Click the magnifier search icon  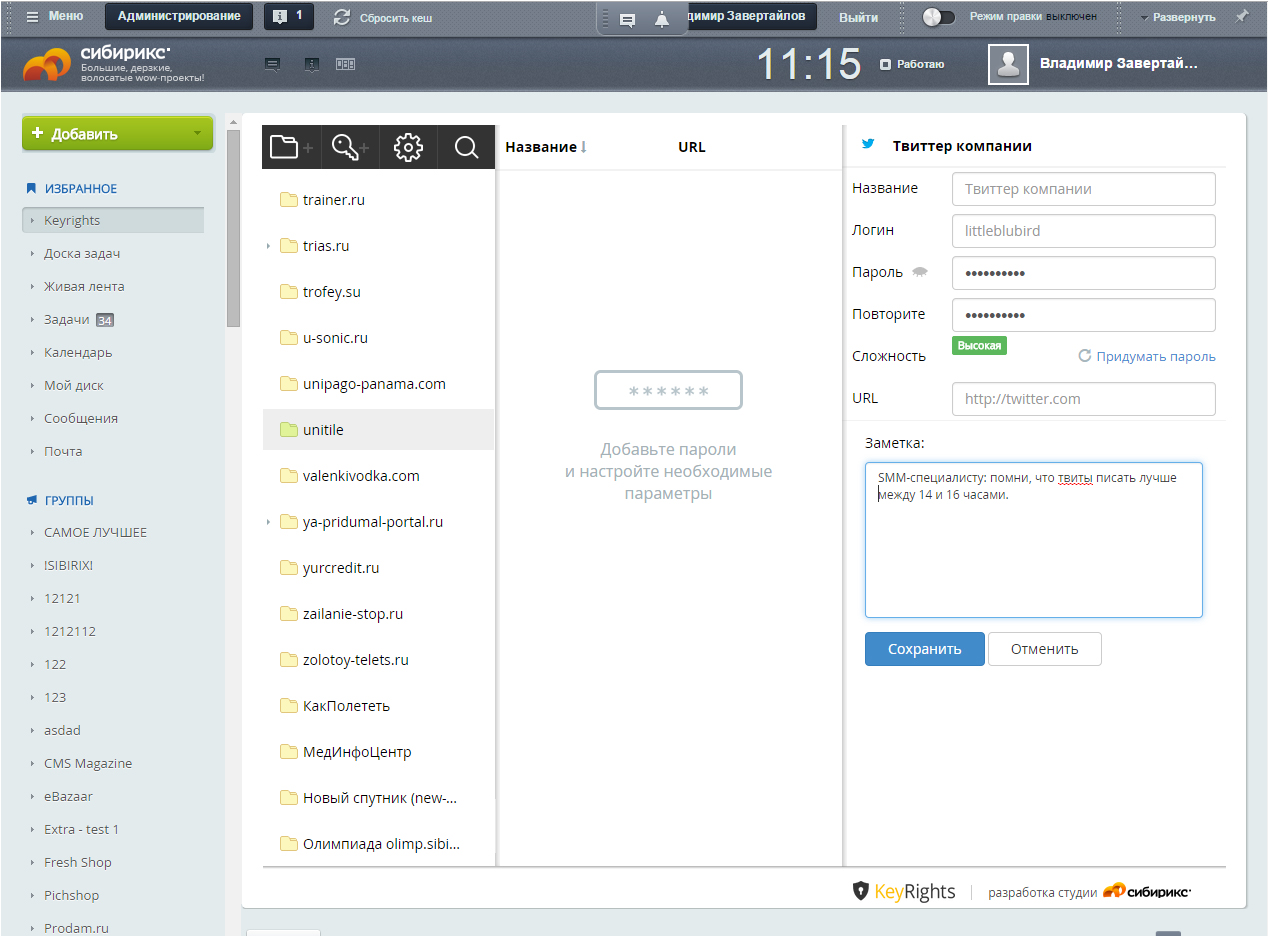pos(466,148)
